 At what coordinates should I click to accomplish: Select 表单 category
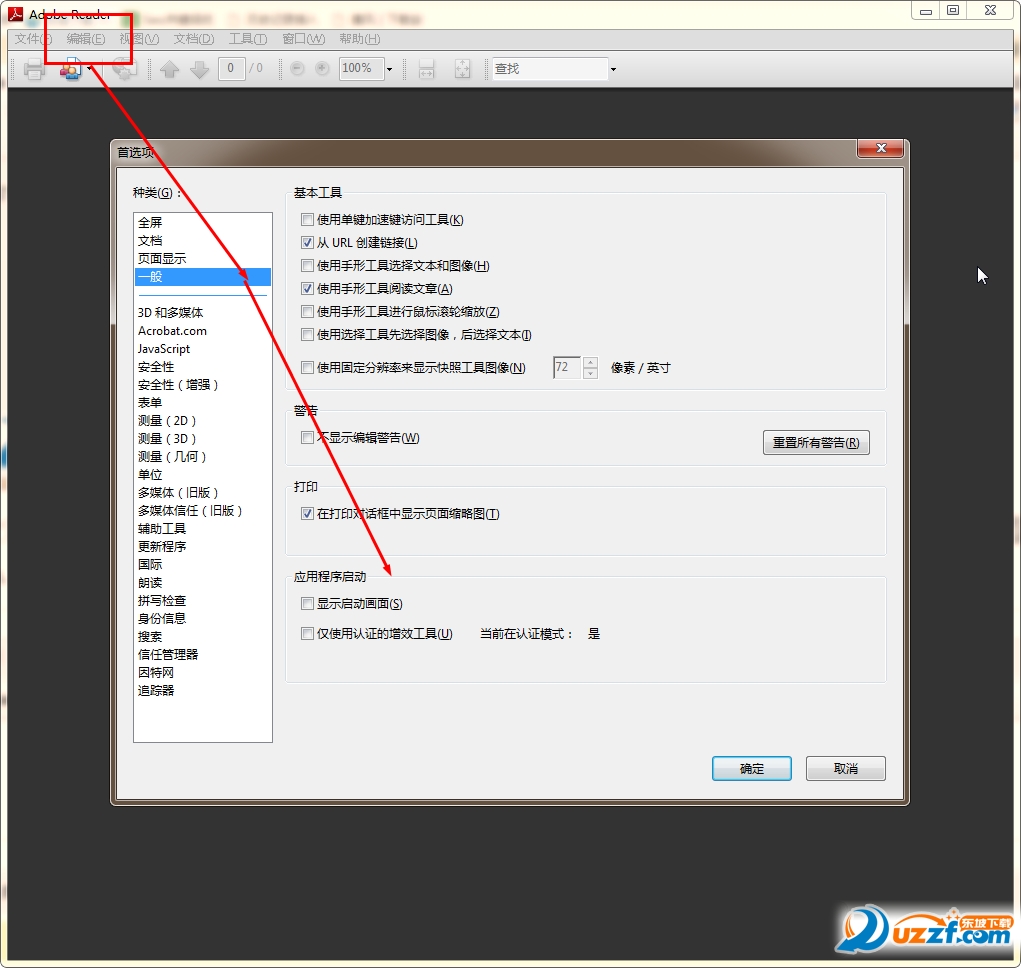(203, 403)
